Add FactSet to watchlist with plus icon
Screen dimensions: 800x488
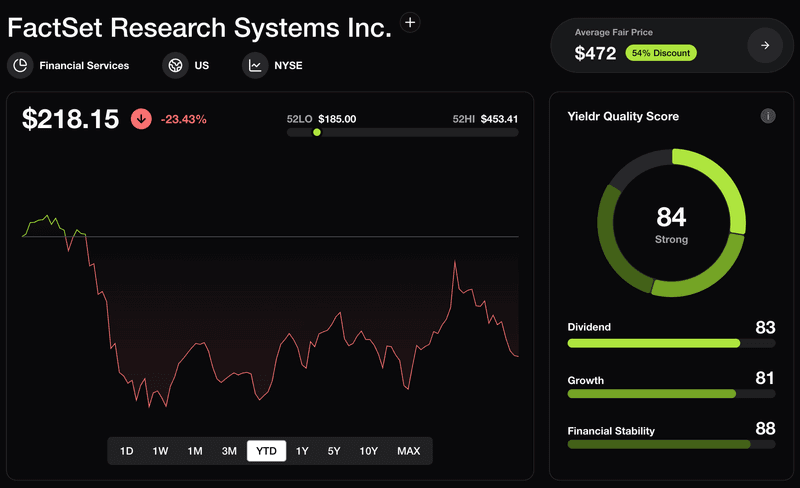click(x=410, y=22)
